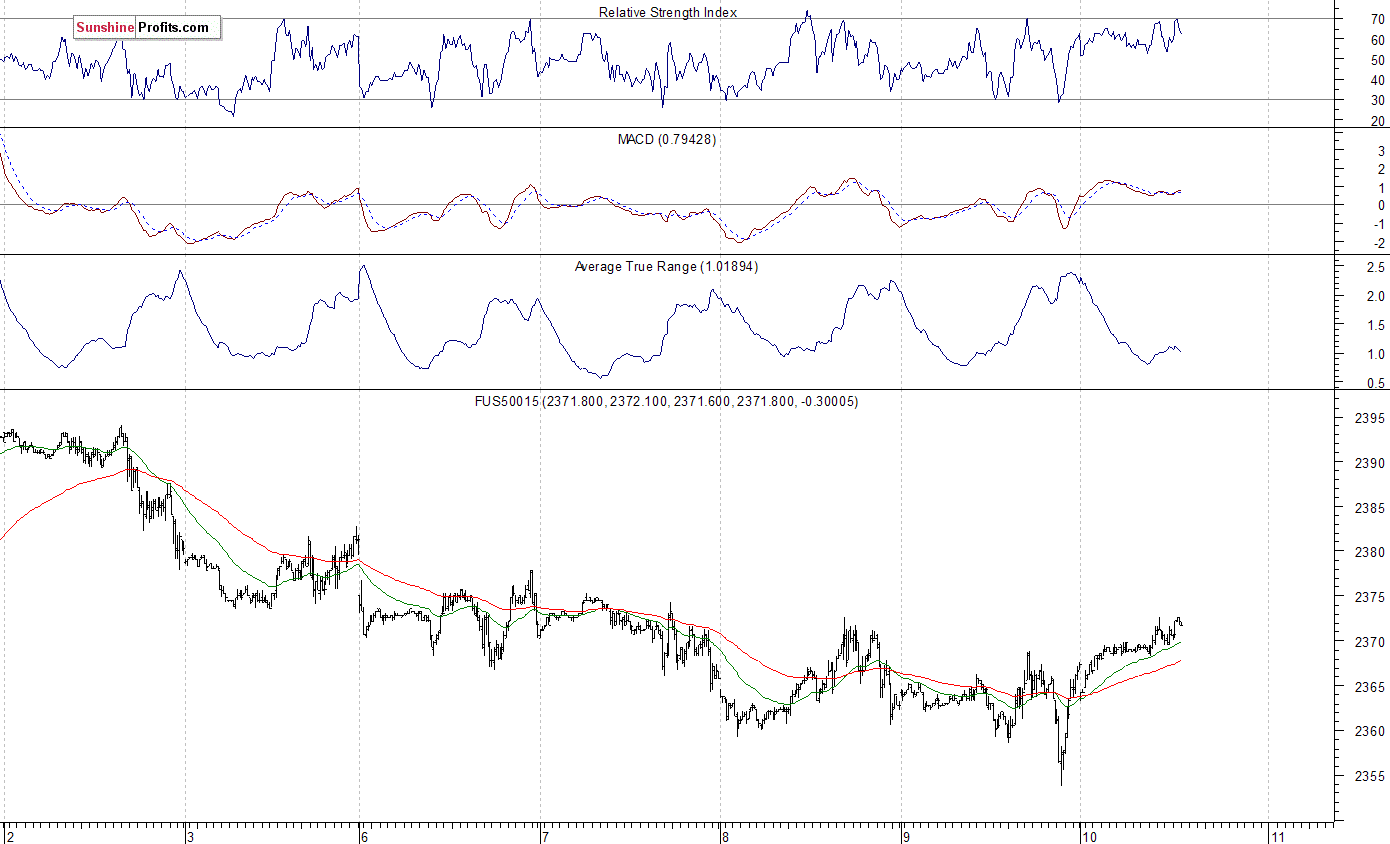Click the ATR axis value 1.5
Image resolution: width=1390 pixels, height=844 pixels.
[1377, 325]
